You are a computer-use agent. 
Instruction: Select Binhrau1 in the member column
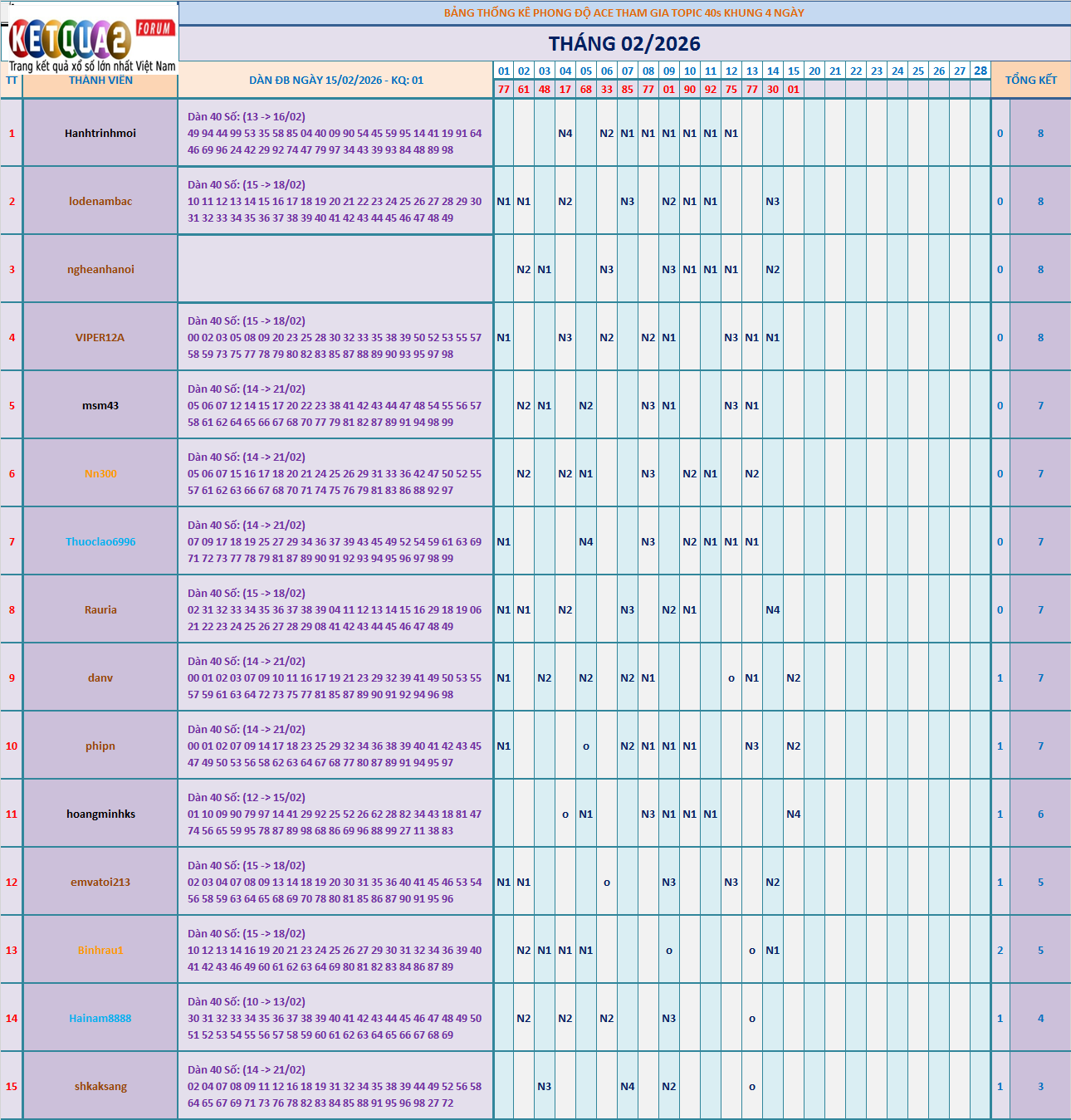pyautogui.click(x=100, y=951)
